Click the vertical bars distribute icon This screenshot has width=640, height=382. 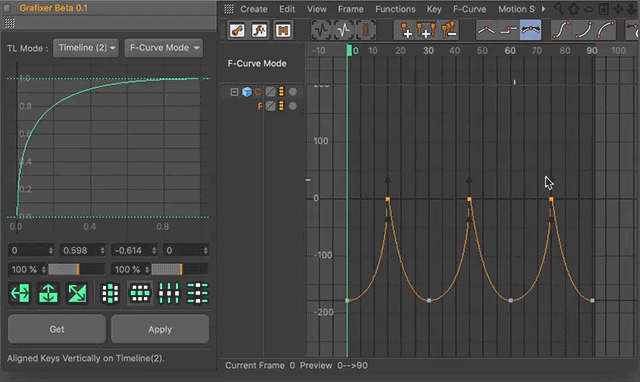(169, 293)
